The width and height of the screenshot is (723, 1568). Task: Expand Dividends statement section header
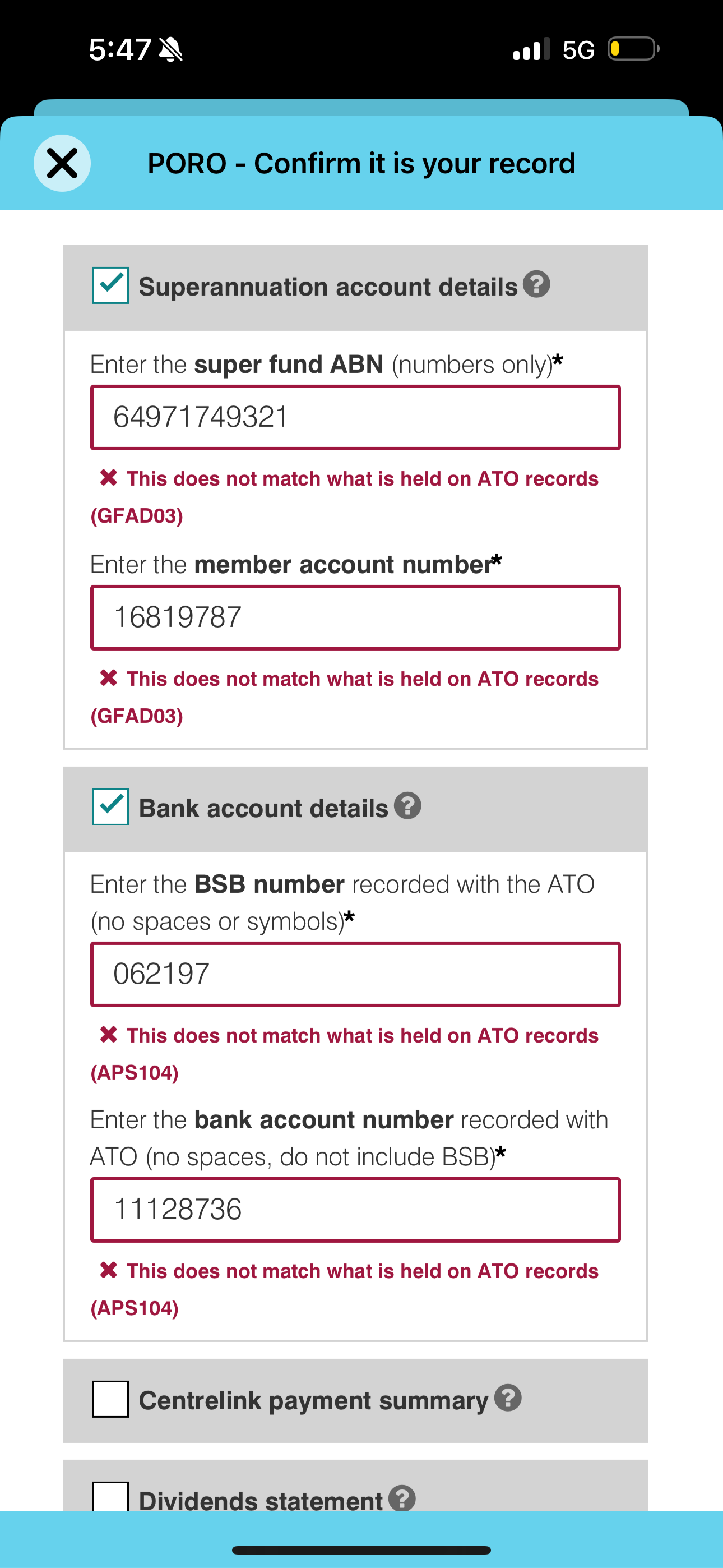click(x=355, y=1485)
